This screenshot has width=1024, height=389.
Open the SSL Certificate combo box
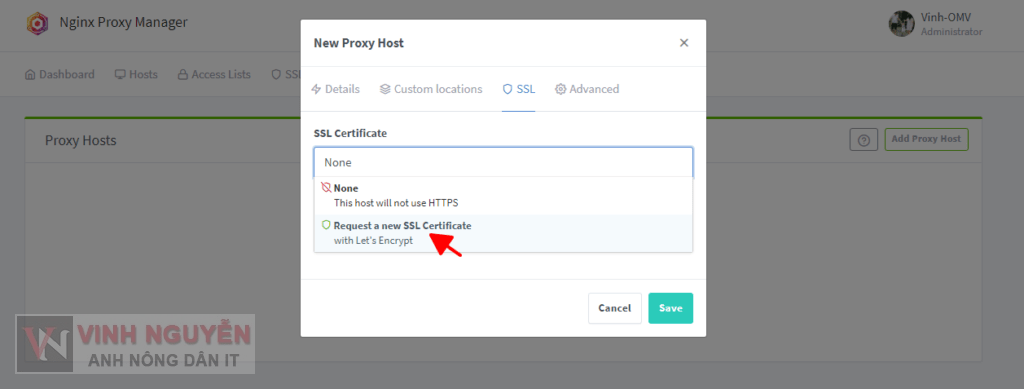[x=503, y=163]
